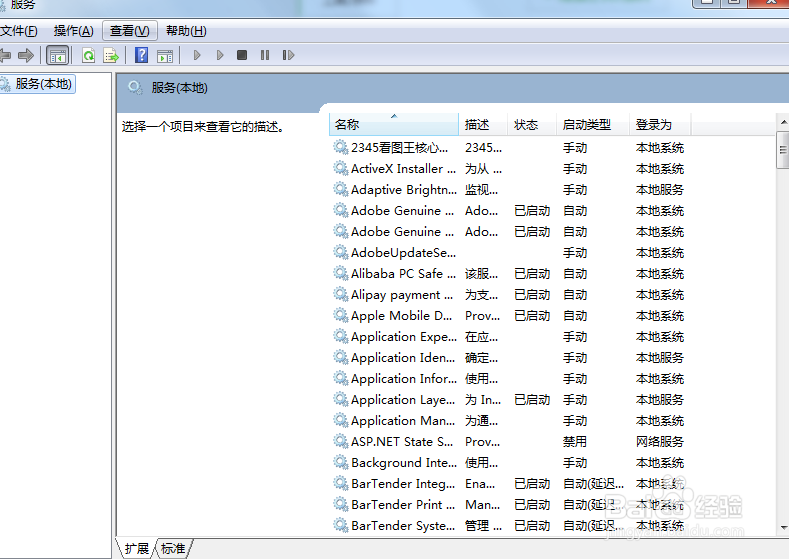The width and height of the screenshot is (789, 559).
Task: Sort by the 描述 column header
Action: (483, 124)
